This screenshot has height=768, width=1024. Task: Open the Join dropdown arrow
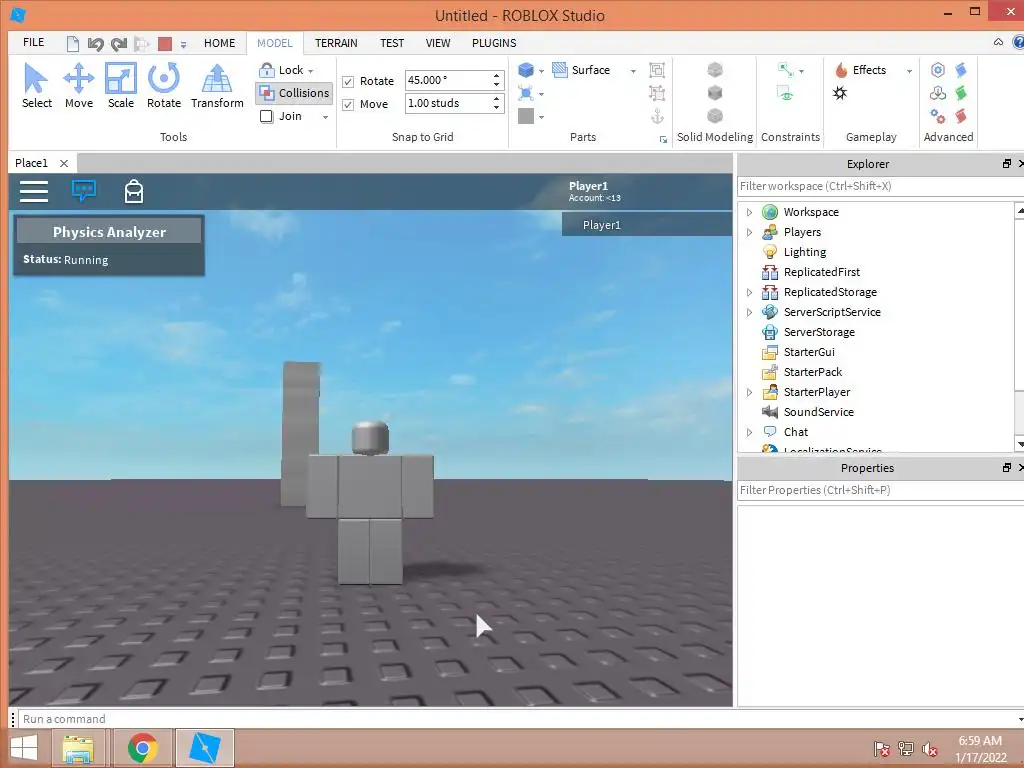(325, 118)
